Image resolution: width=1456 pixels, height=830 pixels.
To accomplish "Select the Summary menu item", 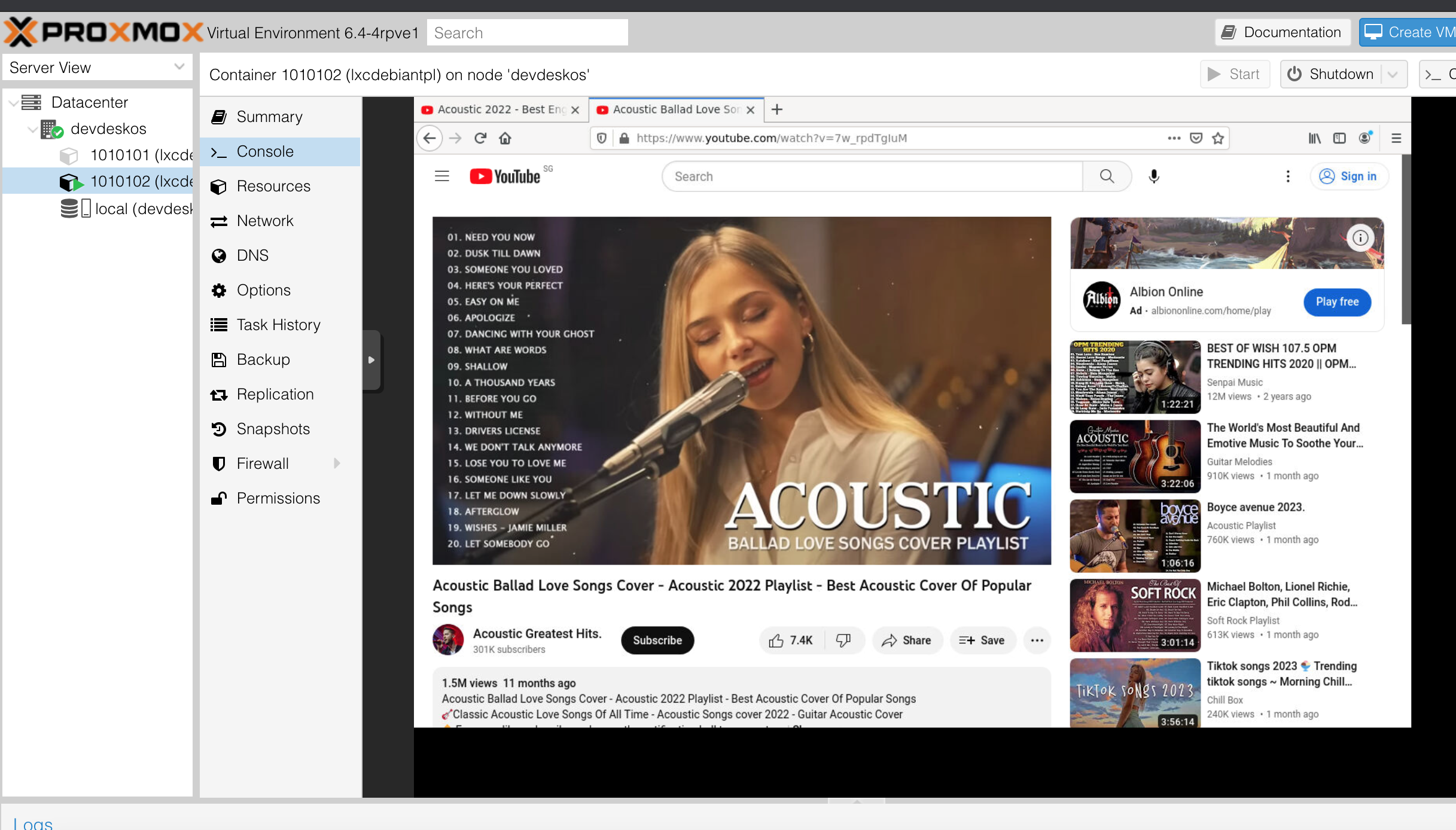I will (280, 117).
